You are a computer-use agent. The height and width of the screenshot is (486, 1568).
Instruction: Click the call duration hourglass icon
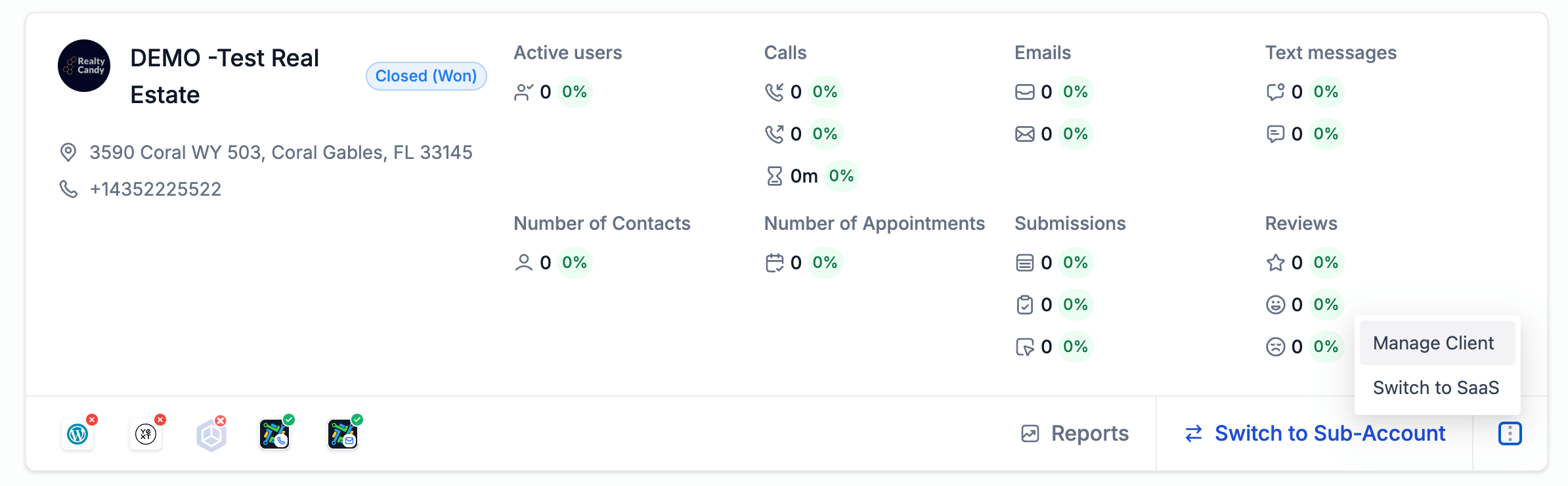(x=775, y=176)
